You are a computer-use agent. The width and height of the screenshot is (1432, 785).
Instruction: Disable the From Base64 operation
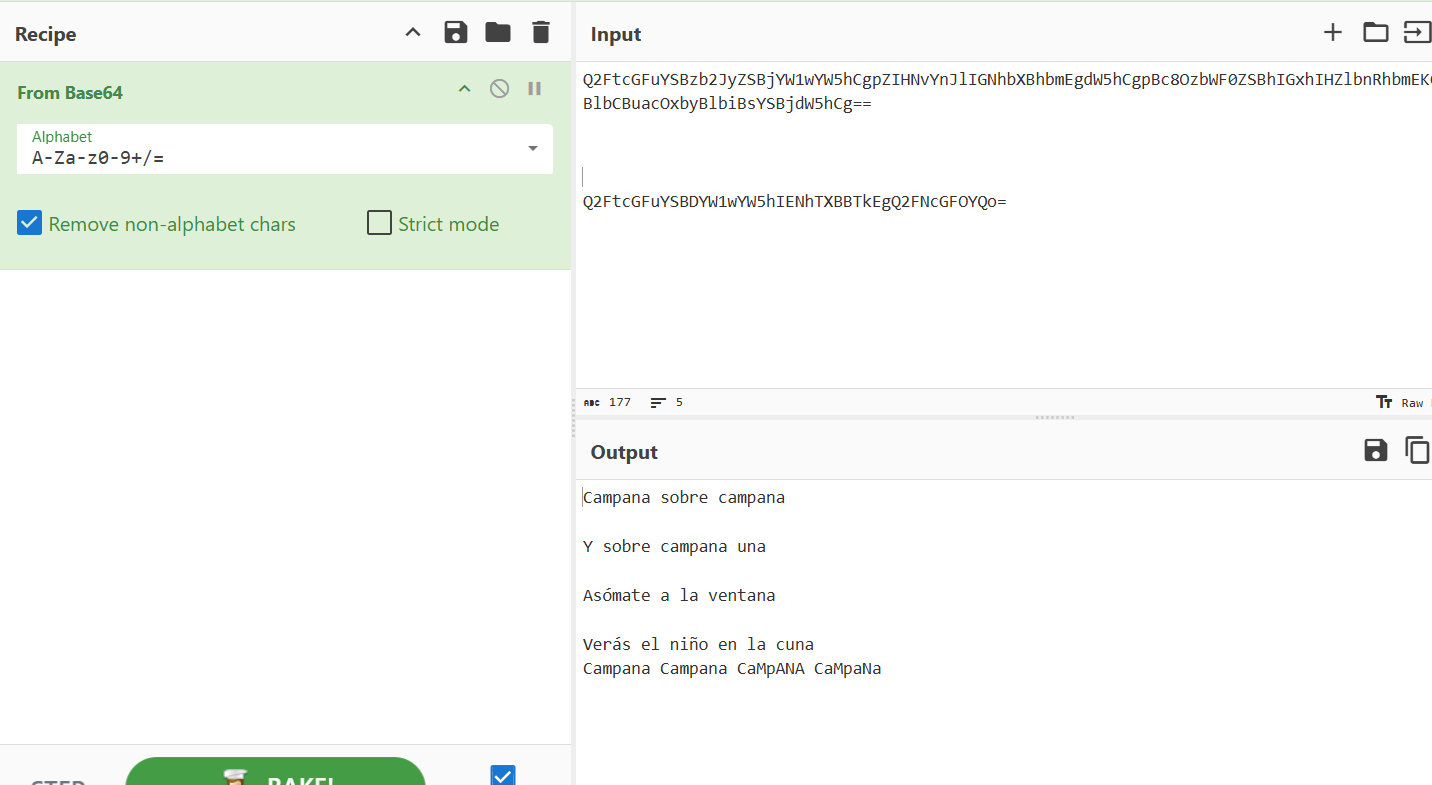[499, 89]
